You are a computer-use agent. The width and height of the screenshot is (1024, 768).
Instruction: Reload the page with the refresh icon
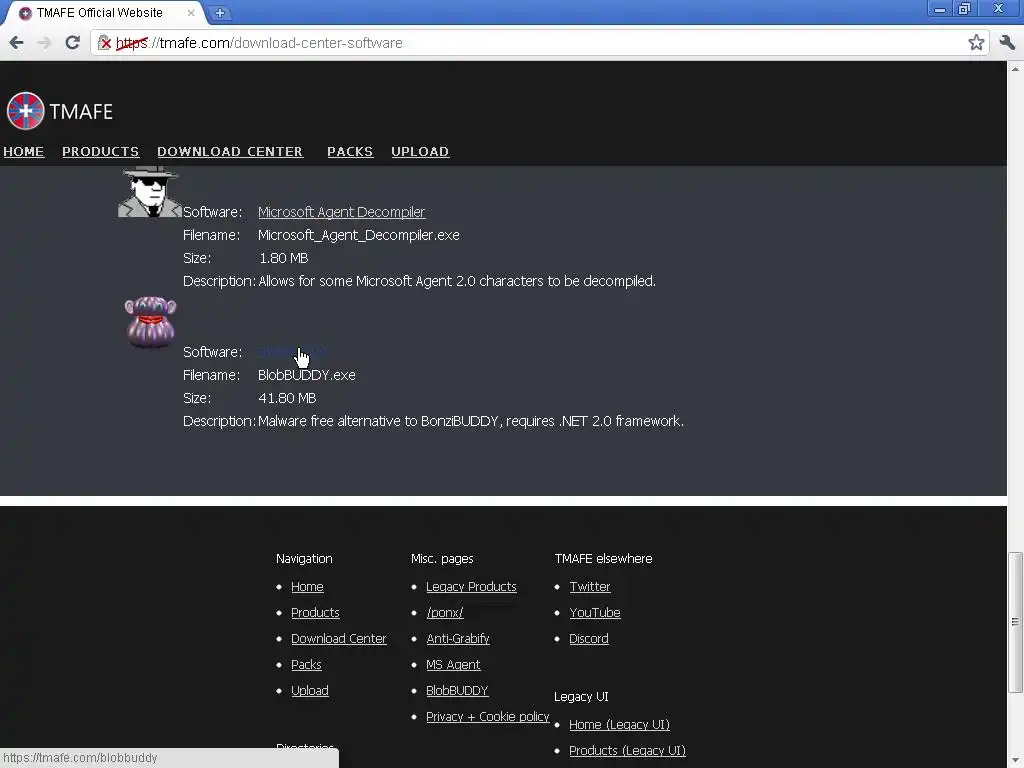[x=72, y=43]
